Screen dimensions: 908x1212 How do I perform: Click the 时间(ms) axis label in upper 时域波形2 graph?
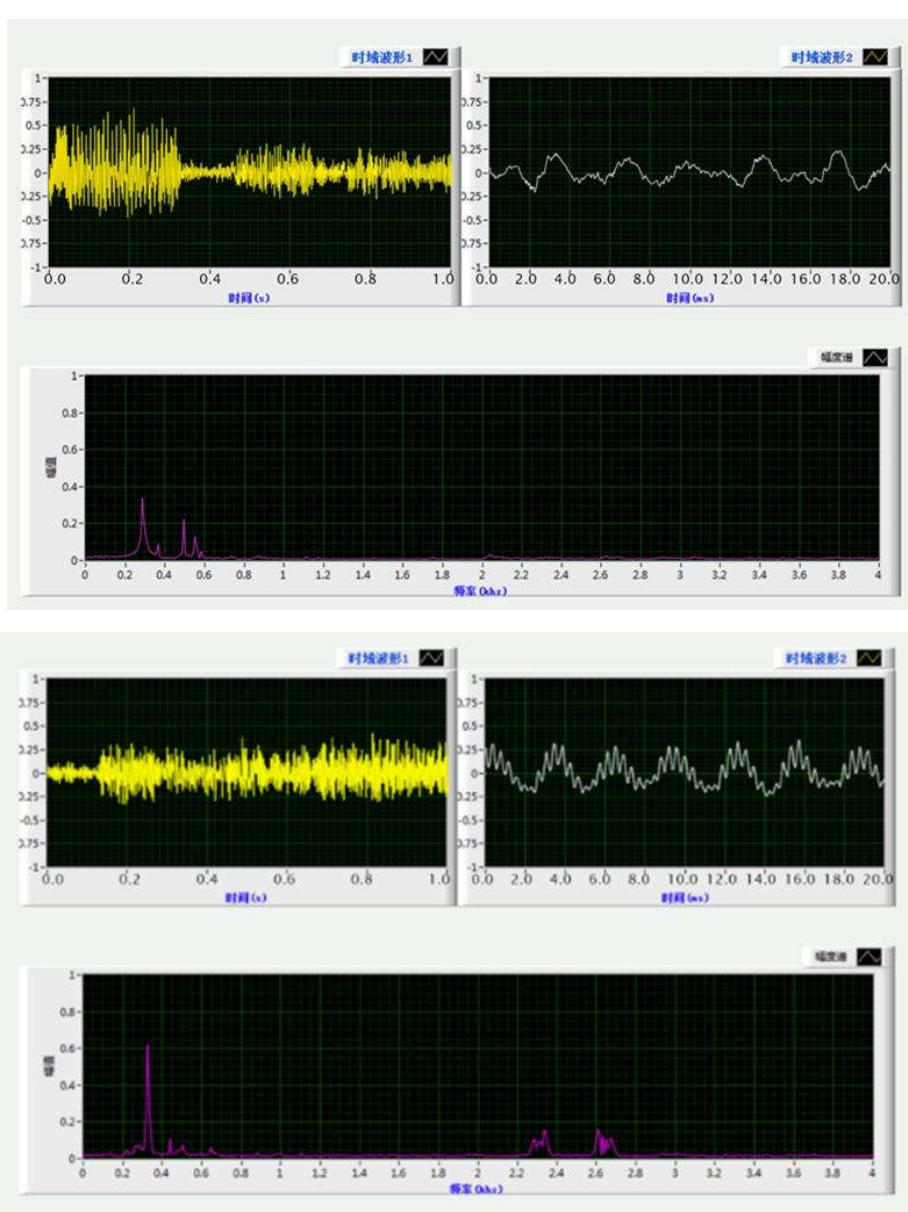pos(689,299)
